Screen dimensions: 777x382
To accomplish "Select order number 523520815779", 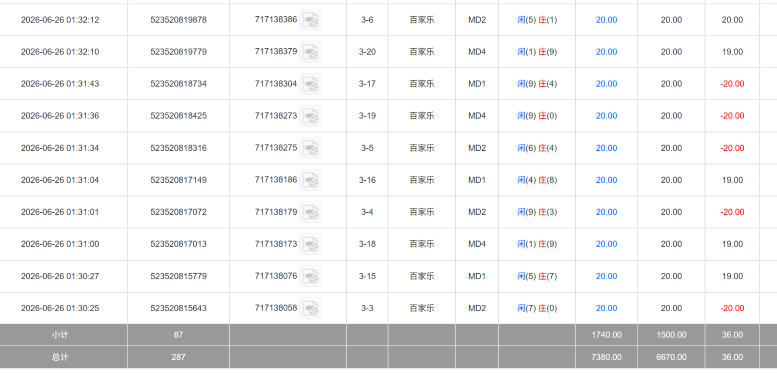I will 178,276.
